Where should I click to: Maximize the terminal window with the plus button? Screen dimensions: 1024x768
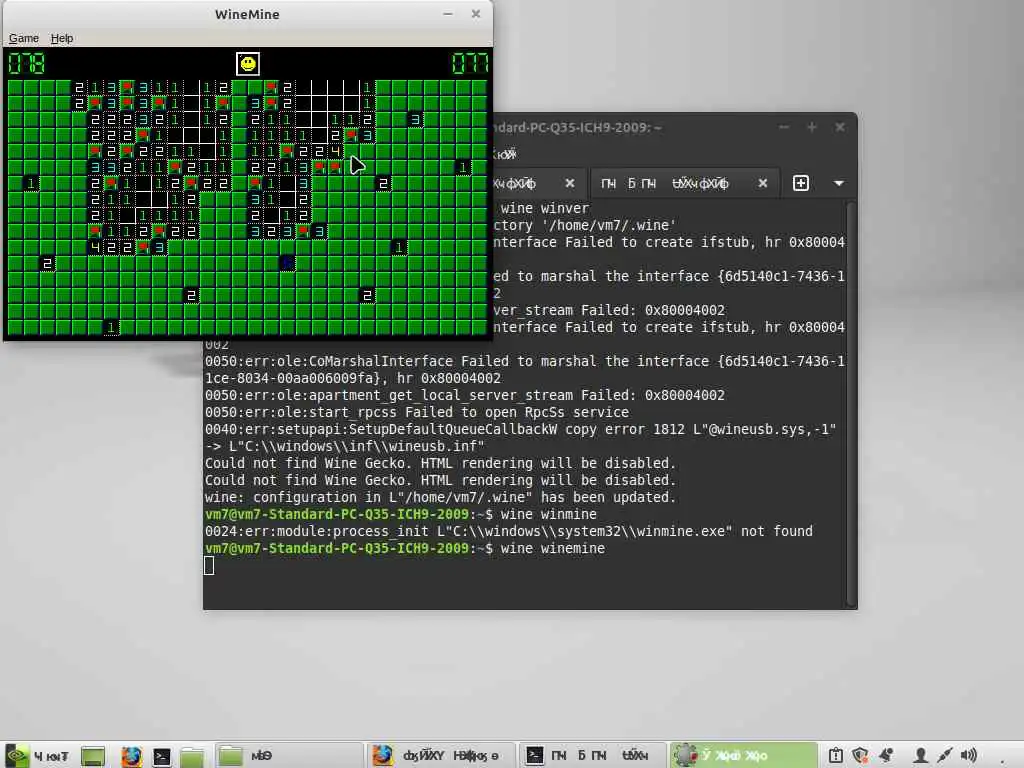(x=812, y=127)
